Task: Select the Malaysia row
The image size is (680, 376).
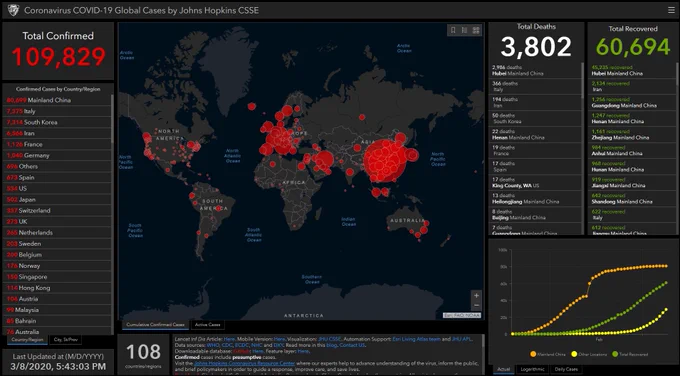Action: [57, 310]
